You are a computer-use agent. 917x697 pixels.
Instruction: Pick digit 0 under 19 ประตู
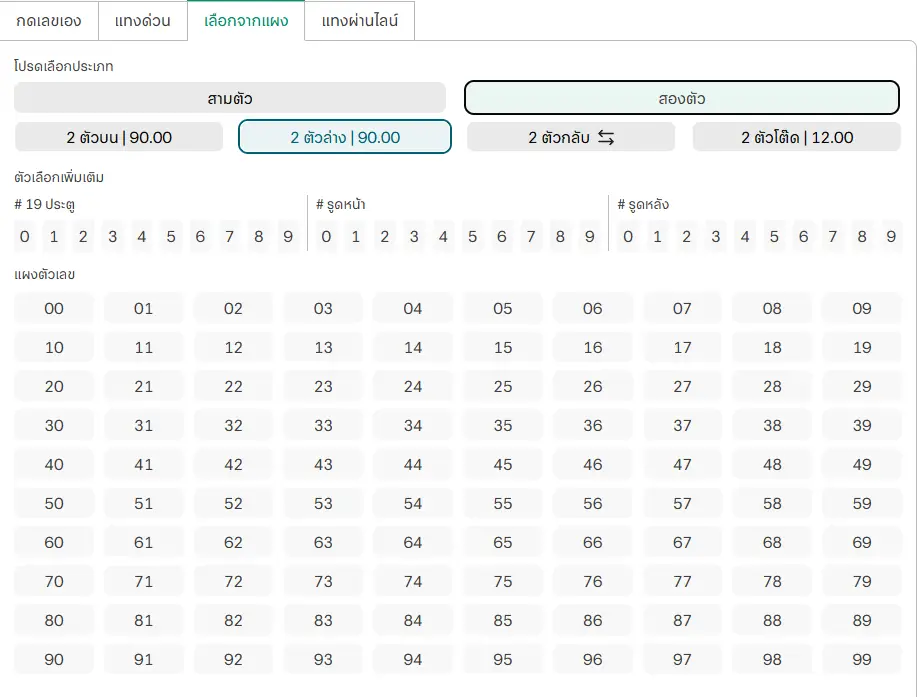25,237
